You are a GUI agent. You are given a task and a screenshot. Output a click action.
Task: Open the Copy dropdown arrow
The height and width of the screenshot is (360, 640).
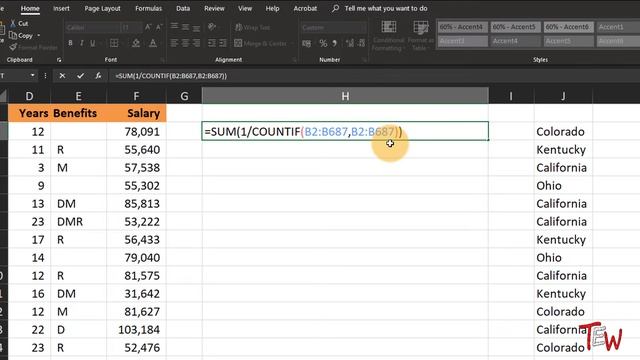[x=39, y=36]
